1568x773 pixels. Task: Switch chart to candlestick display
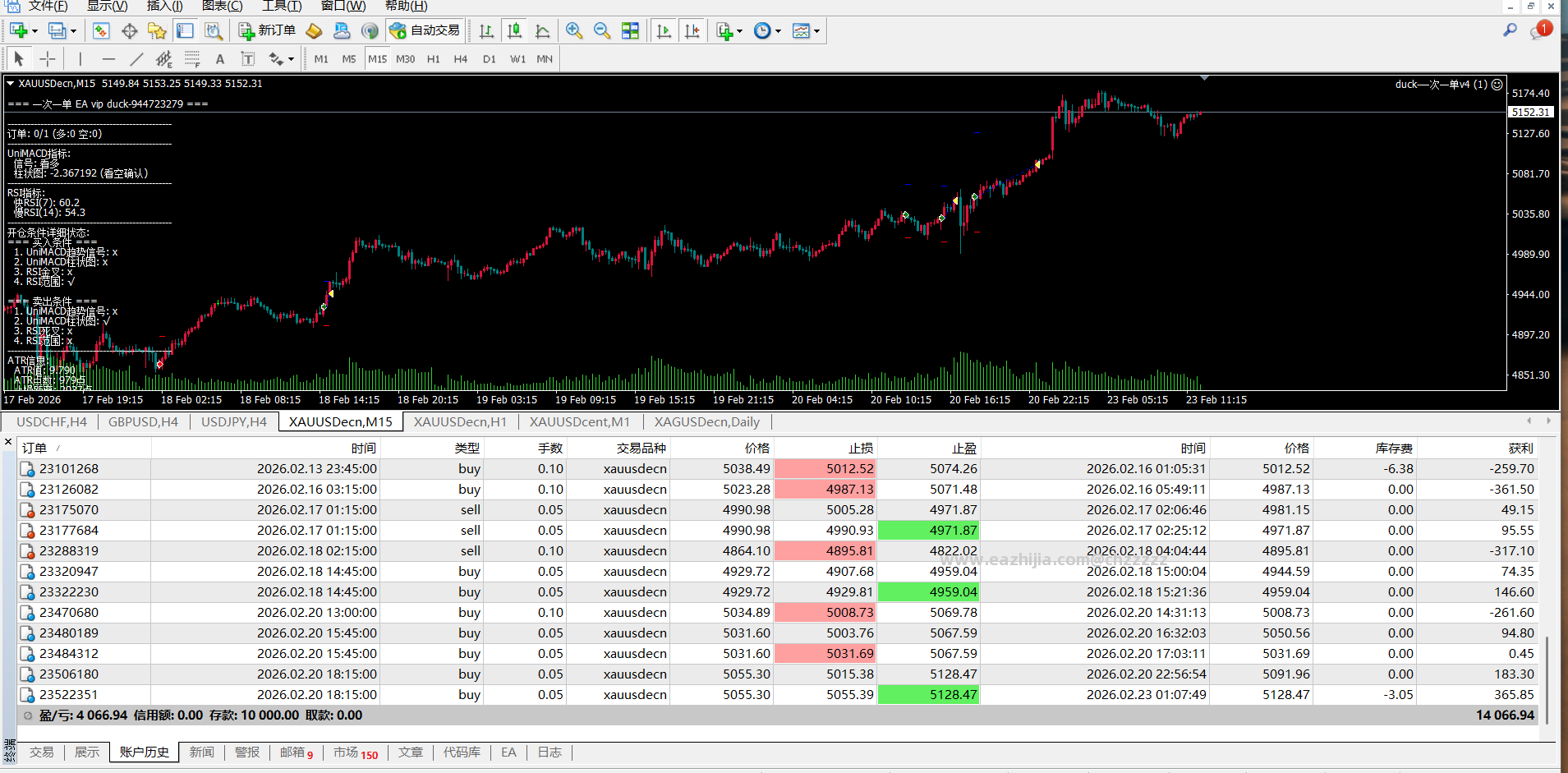(x=514, y=31)
